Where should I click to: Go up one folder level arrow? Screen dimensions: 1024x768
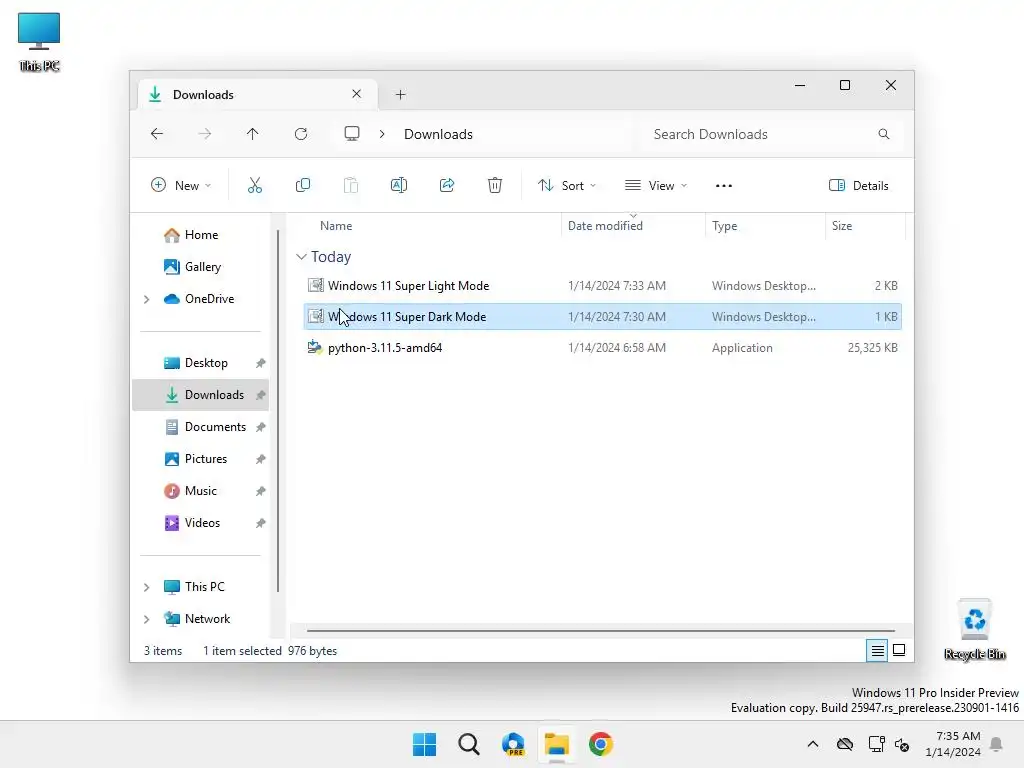coord(253,134)
